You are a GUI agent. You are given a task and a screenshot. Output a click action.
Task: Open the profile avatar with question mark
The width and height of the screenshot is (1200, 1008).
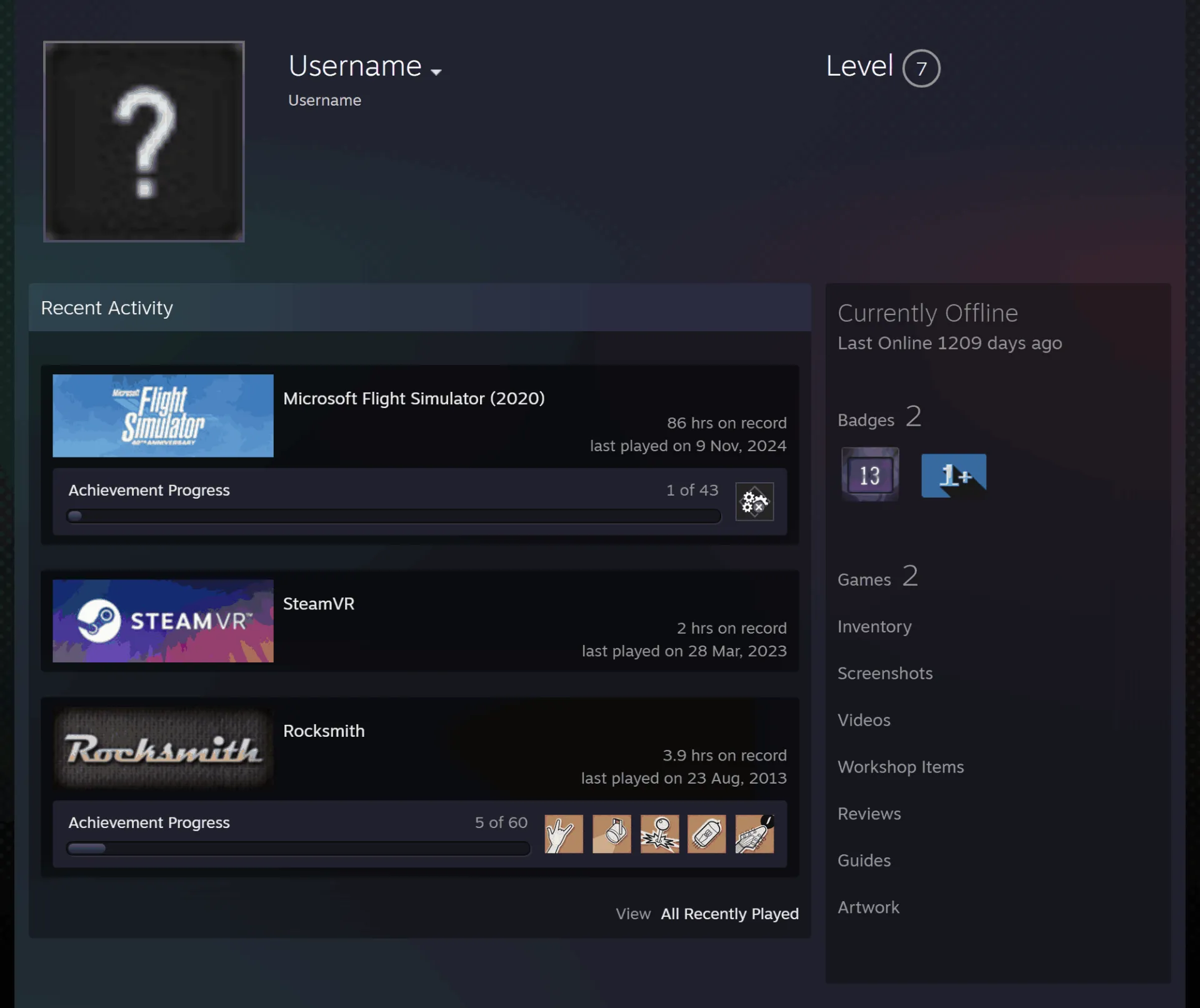[x=144, y=141]
